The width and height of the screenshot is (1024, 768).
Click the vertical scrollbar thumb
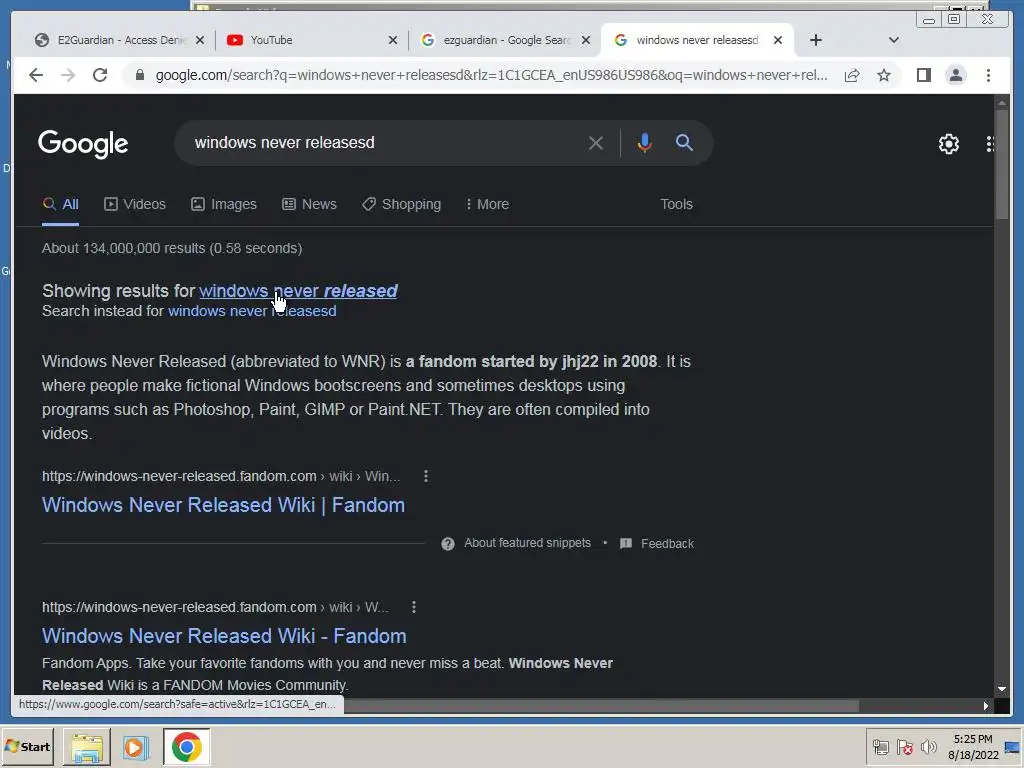pyautogui.click(x=1002, y=165)
